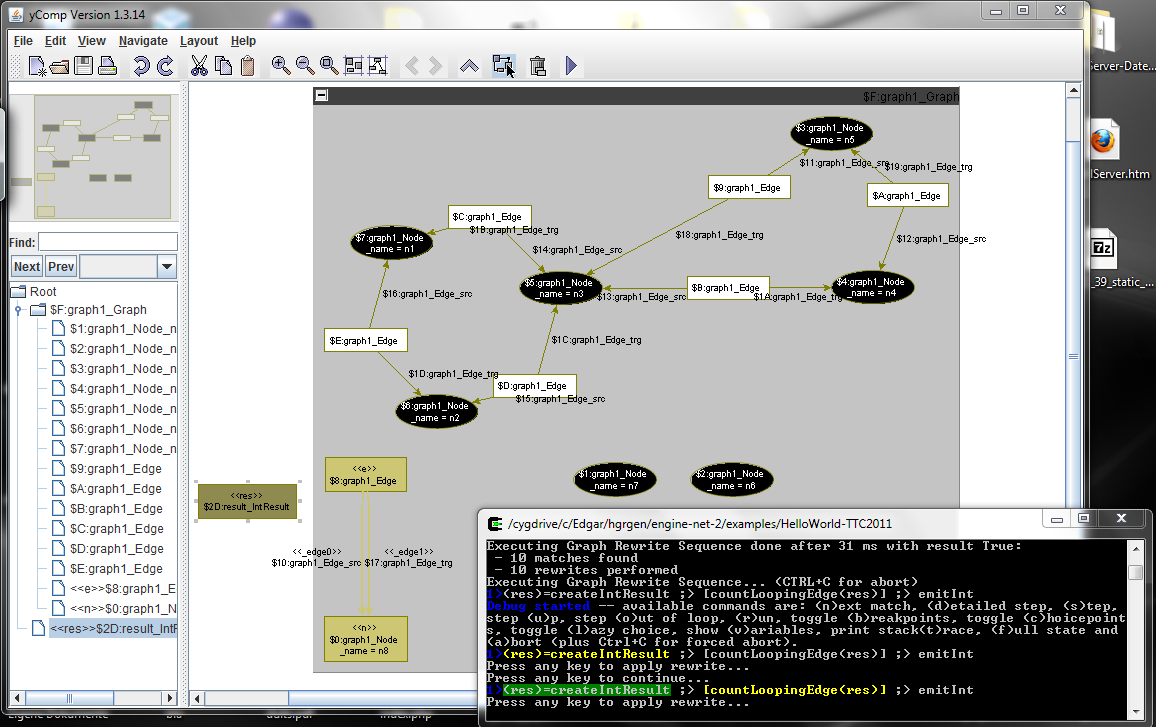The image size is (1156, 727).
Task: Collapse the $F:graph1_Graph tree node
Action: click(x=18, y=310)
